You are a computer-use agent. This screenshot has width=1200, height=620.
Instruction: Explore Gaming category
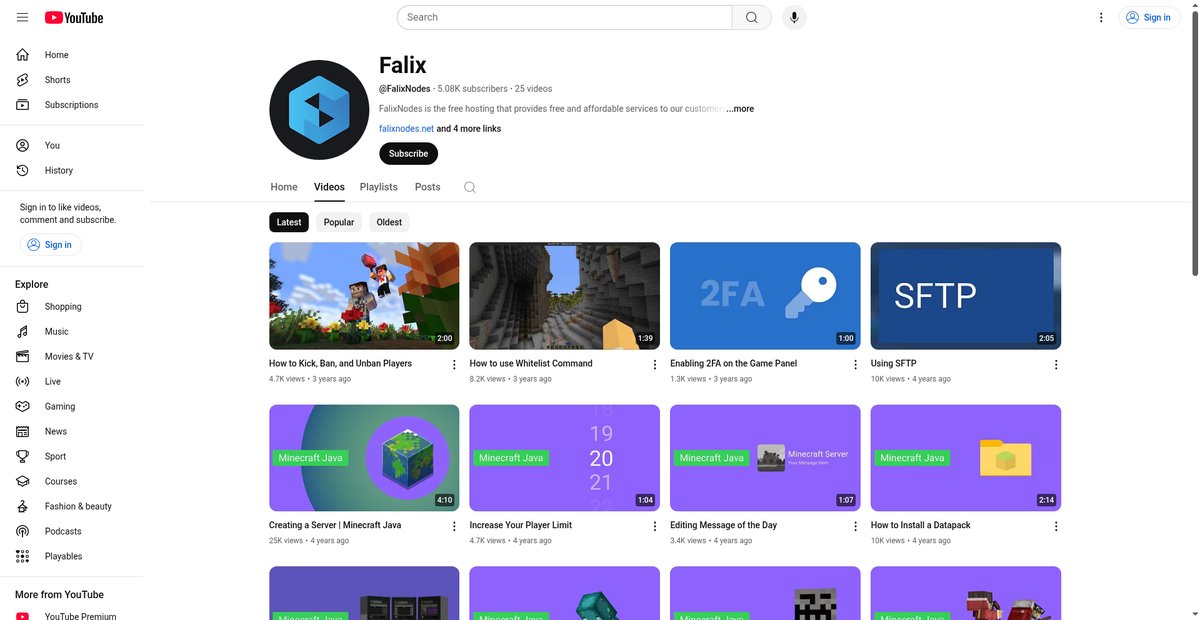[72, 407]
